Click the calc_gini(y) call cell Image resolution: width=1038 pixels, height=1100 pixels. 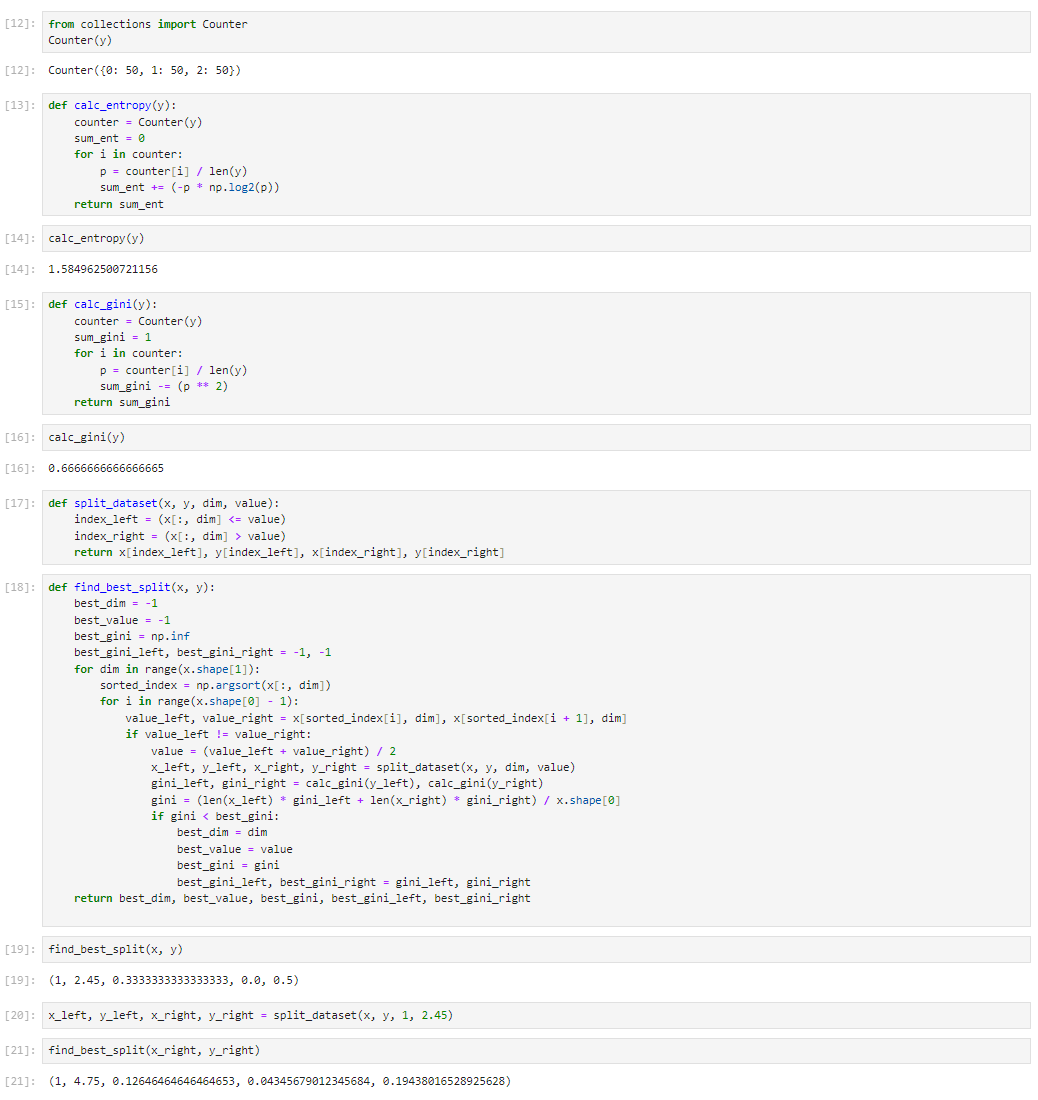pyautogui.click(x=536, y=437)
